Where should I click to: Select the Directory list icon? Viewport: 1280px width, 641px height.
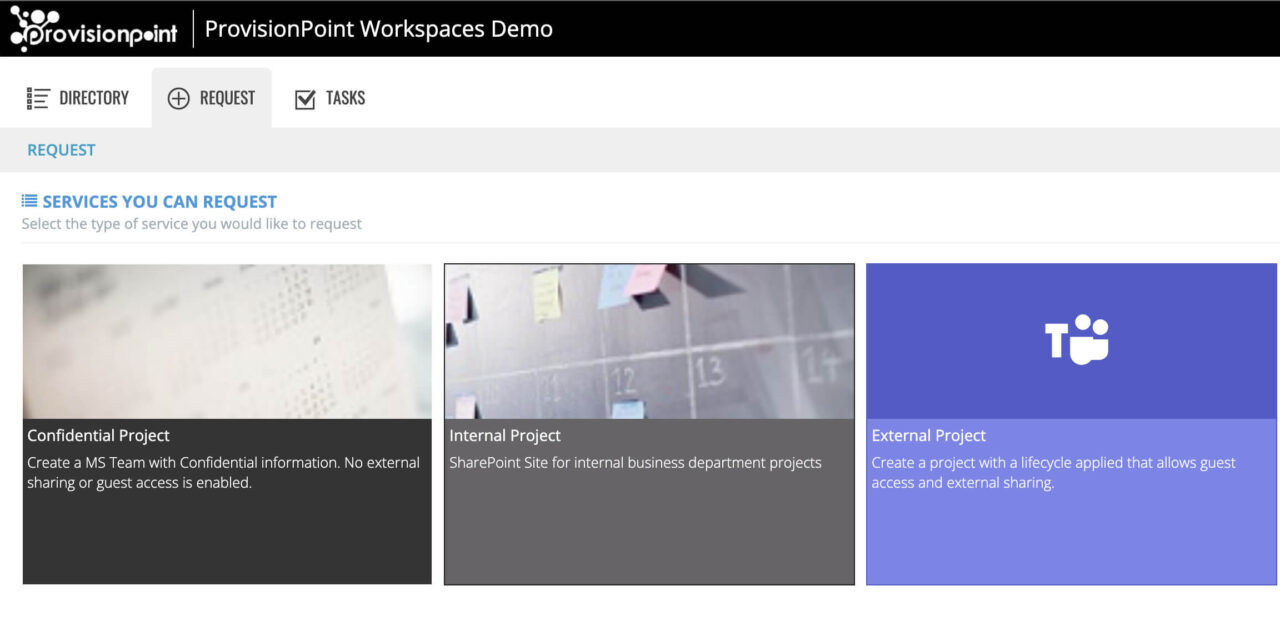37,97
